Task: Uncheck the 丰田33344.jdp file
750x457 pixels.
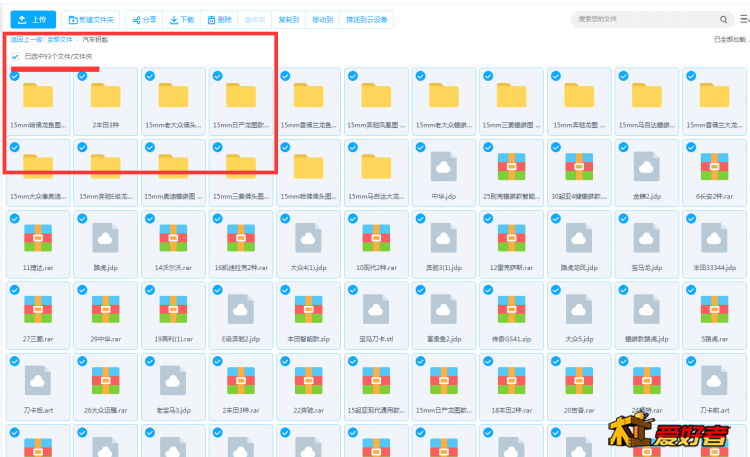Action: [691, 218]
